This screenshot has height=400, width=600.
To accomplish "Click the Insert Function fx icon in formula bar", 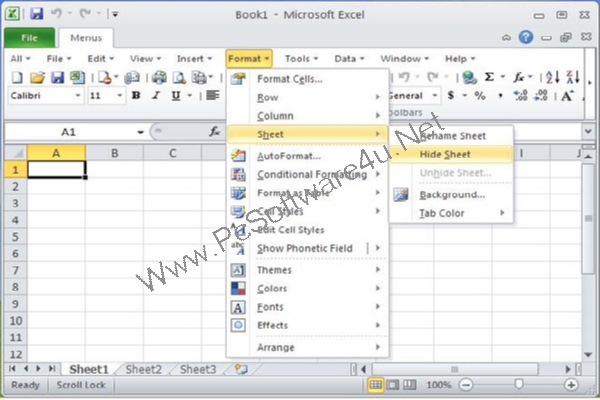I will coord(214,132).
